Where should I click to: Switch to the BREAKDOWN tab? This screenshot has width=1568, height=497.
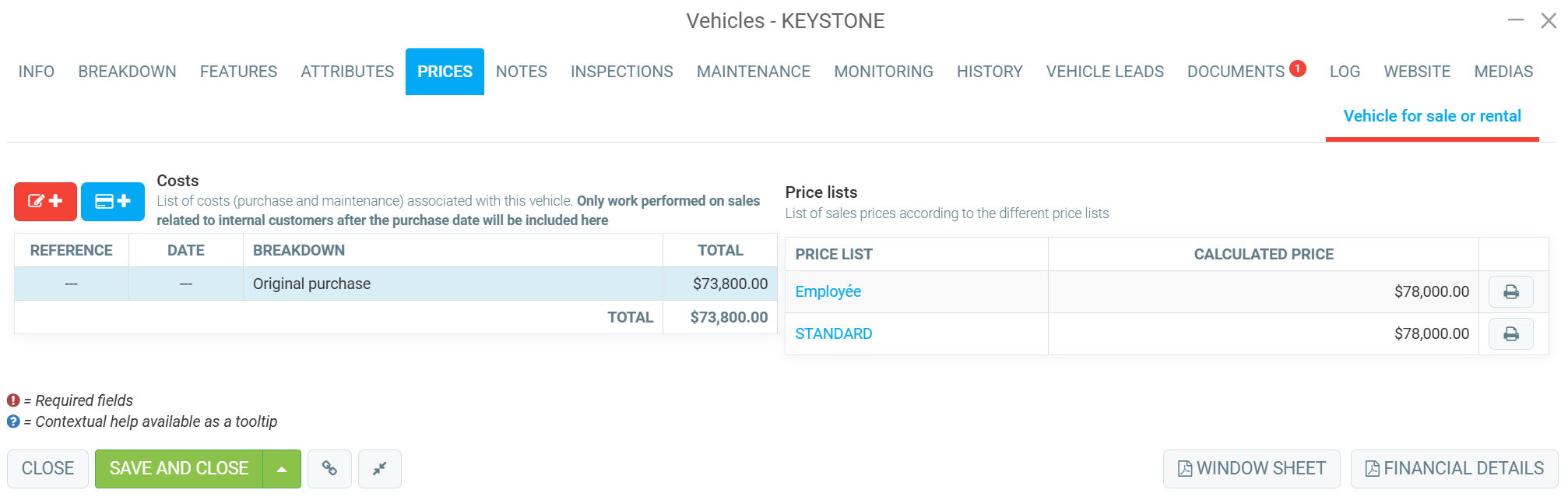tap(127, 72)
